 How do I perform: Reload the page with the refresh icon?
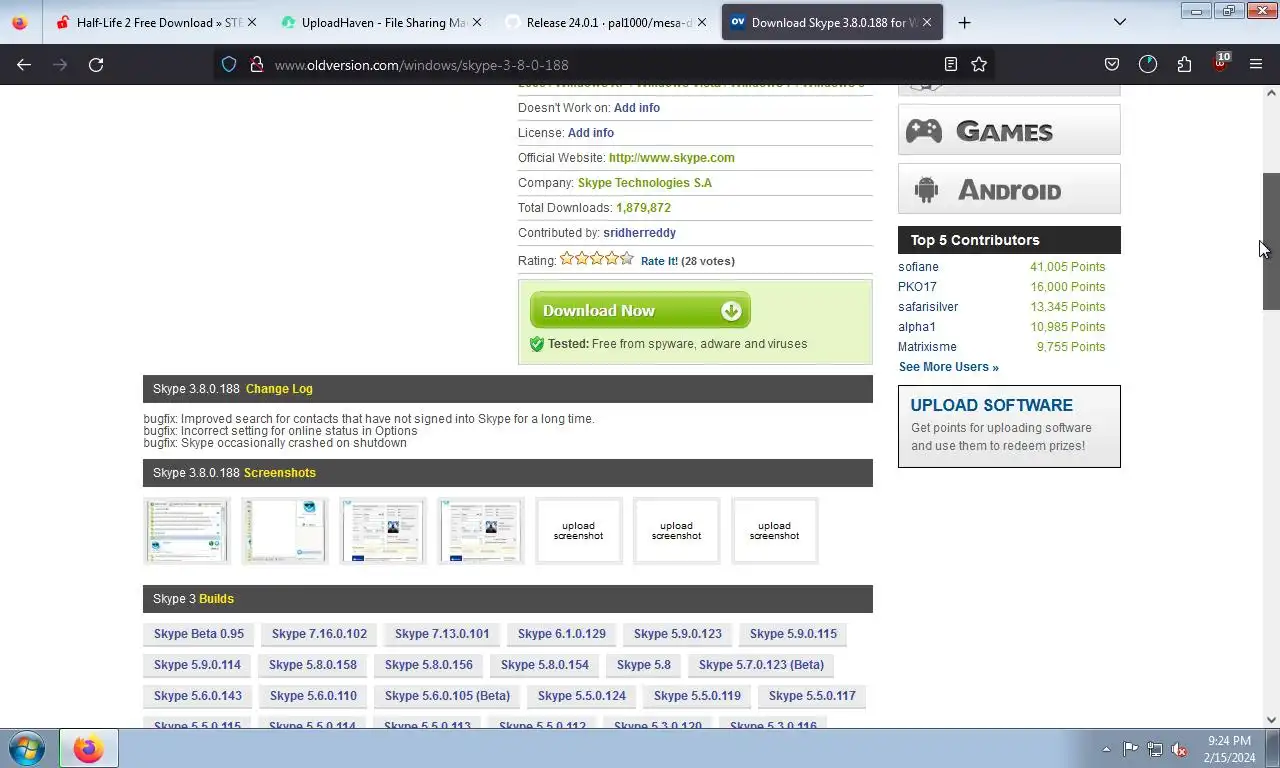pyautogui.click(x=96, y=64)
